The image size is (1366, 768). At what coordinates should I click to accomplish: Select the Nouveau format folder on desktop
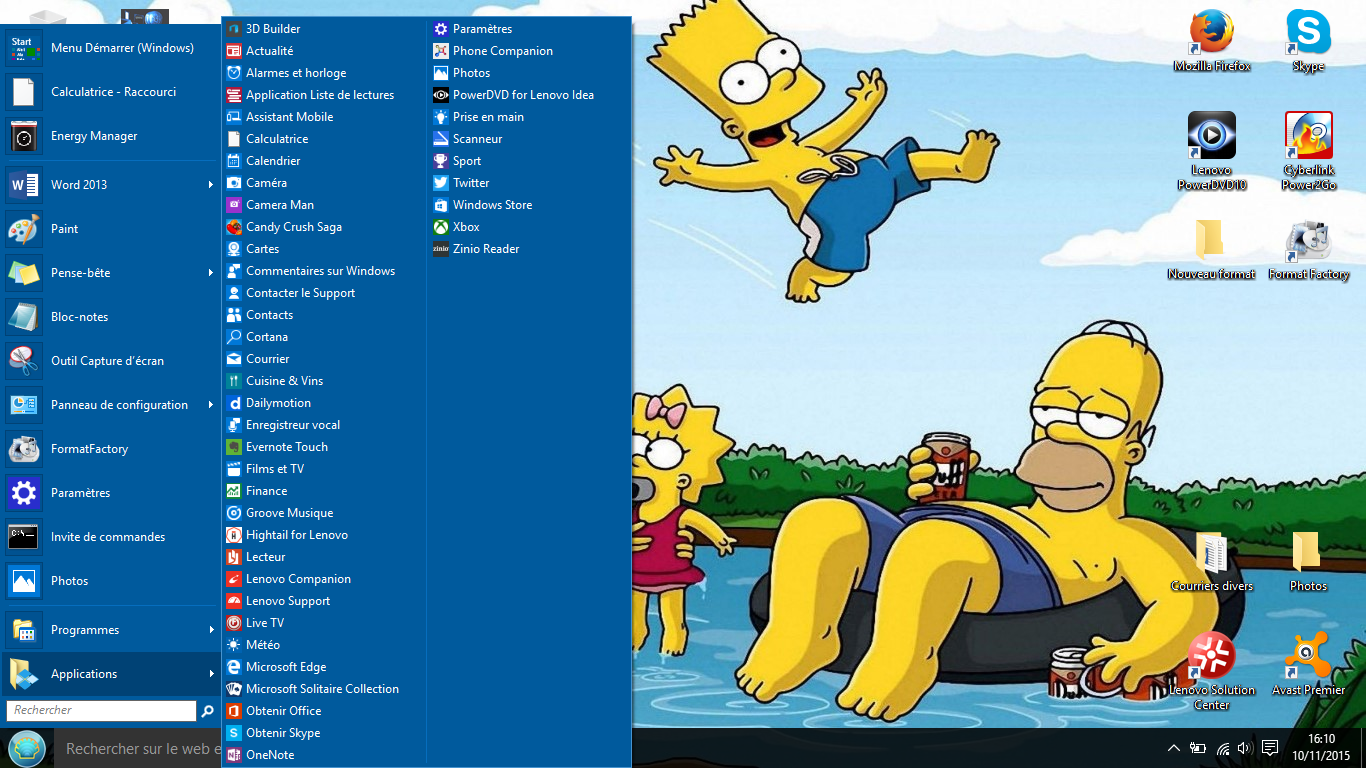tap(1211, 250)
